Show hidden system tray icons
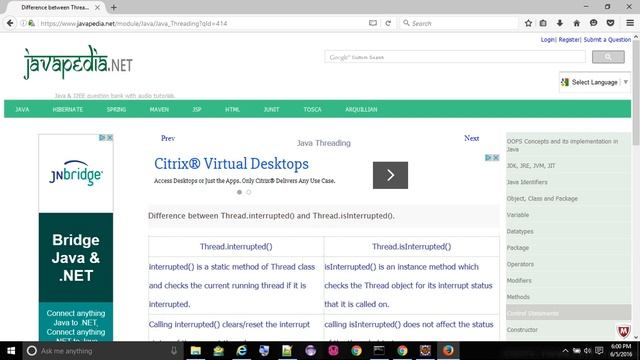This screenshot has height=360, width=640. click(x=565, y=351)
